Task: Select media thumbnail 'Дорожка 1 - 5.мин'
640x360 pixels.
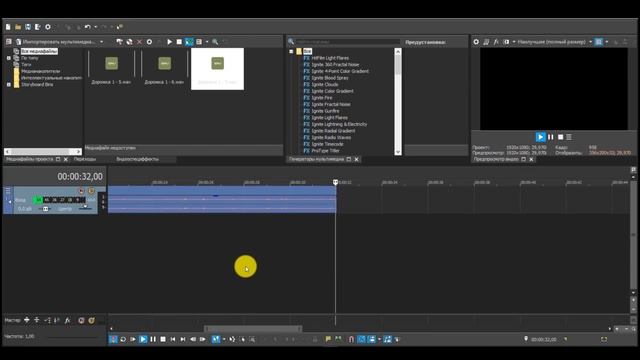Action: pyautogui.click(x=111, y=67)
